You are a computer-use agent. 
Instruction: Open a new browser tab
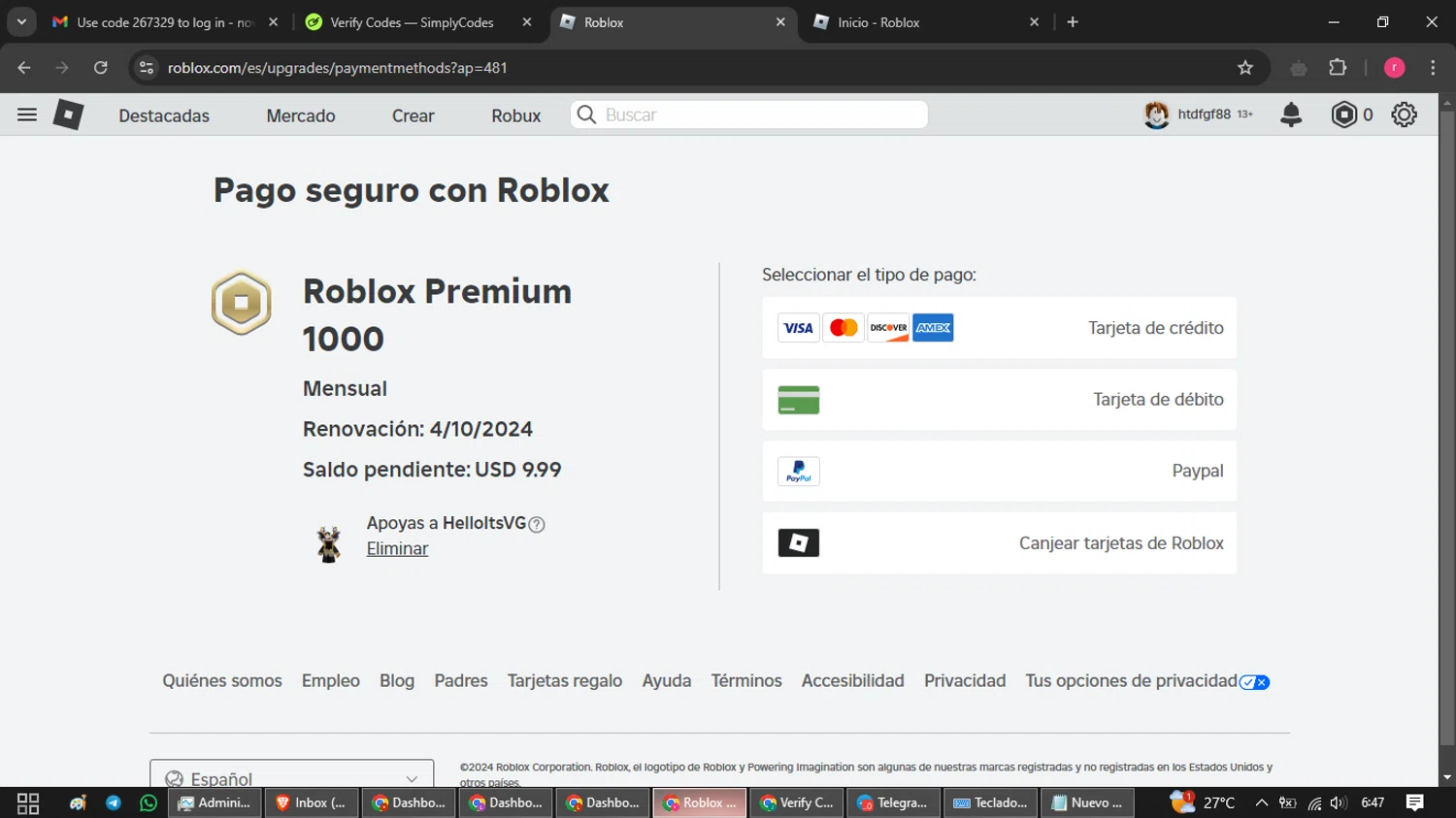[x=1073, y=21]
